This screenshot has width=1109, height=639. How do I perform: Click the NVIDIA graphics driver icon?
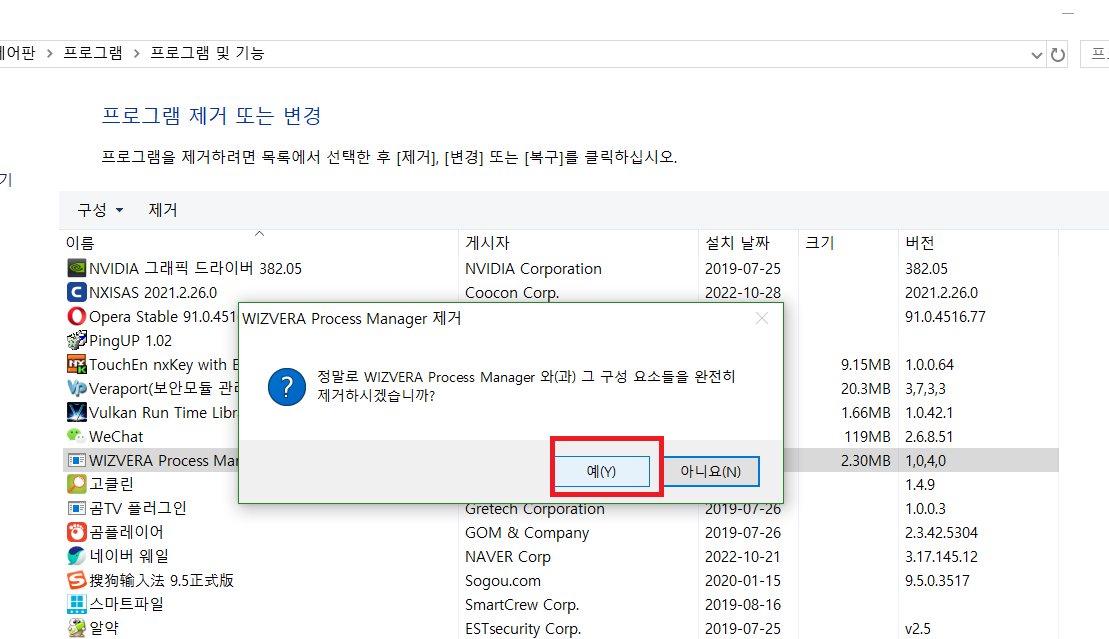76,268
